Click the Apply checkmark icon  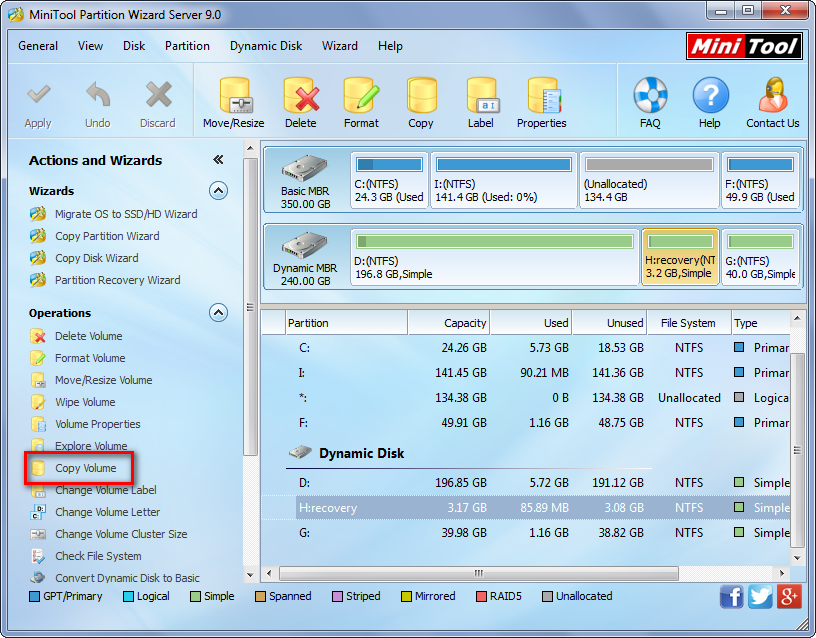(x=39, y=96)
